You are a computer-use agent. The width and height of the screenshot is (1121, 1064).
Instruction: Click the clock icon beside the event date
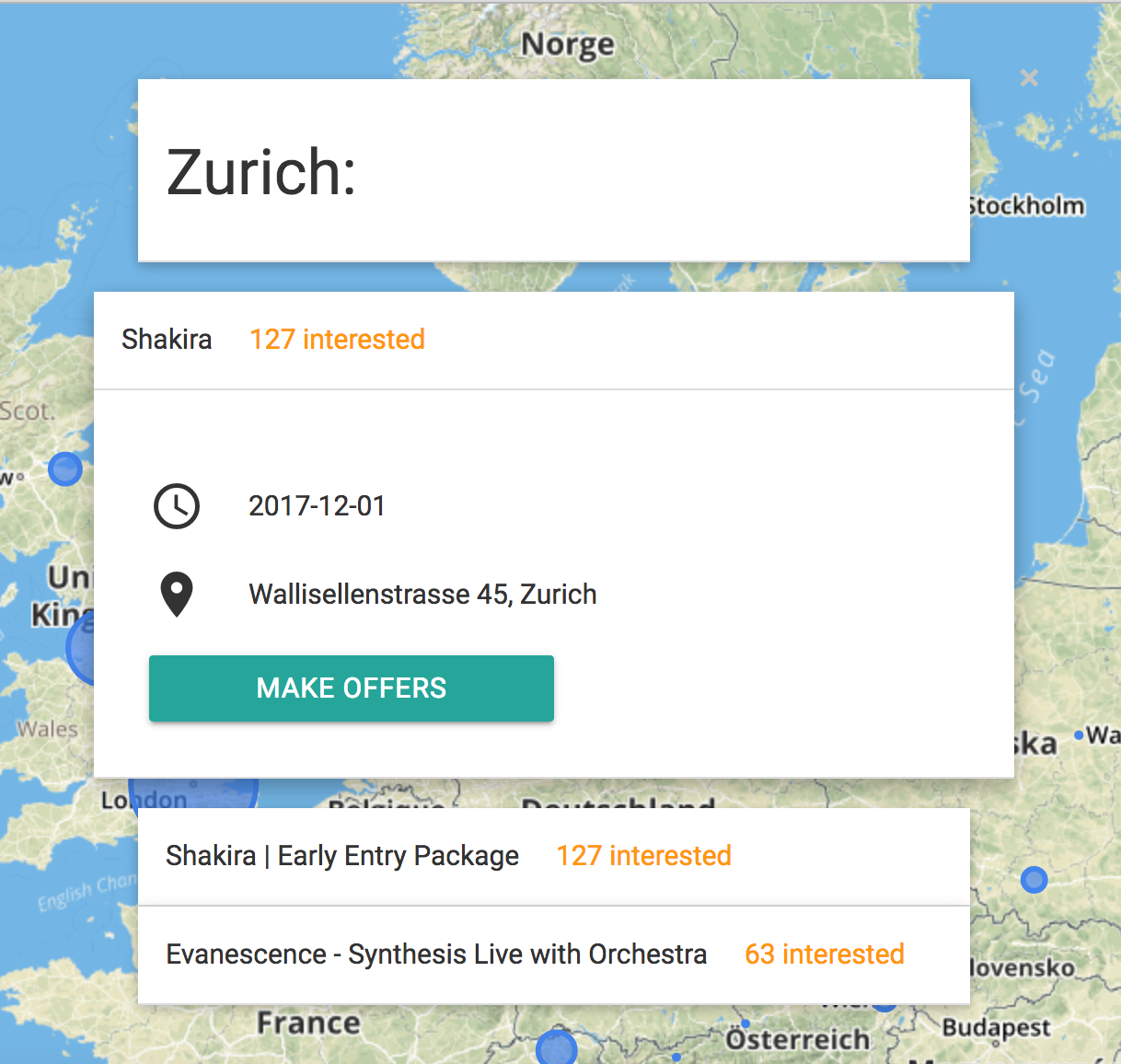pyautogui.click(x=177, y=506)
